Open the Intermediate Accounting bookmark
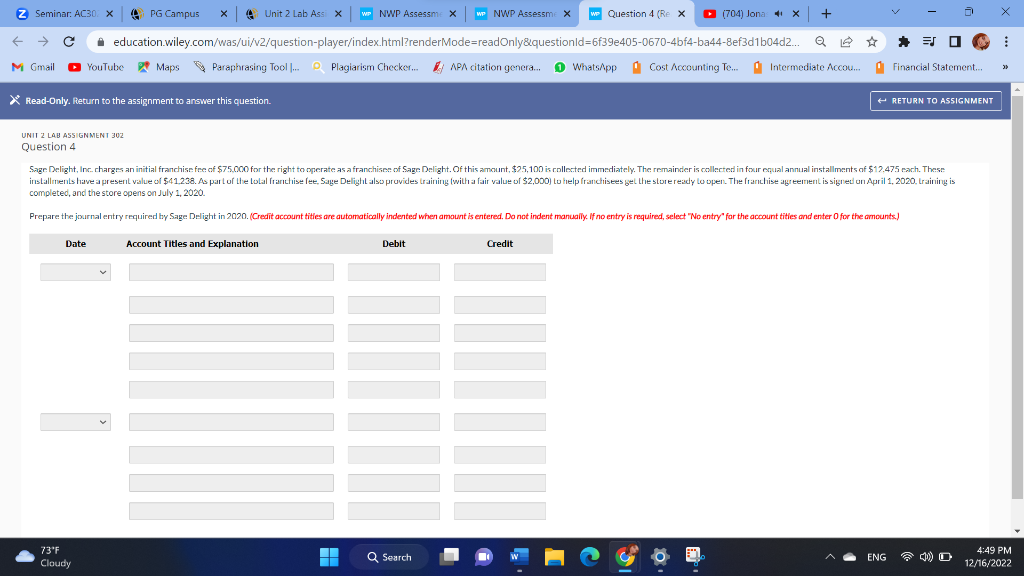 coord(807,67)
